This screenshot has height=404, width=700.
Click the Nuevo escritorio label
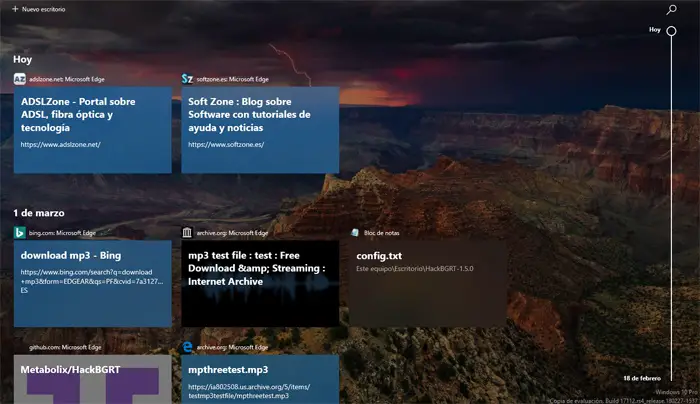click(43, 9)
